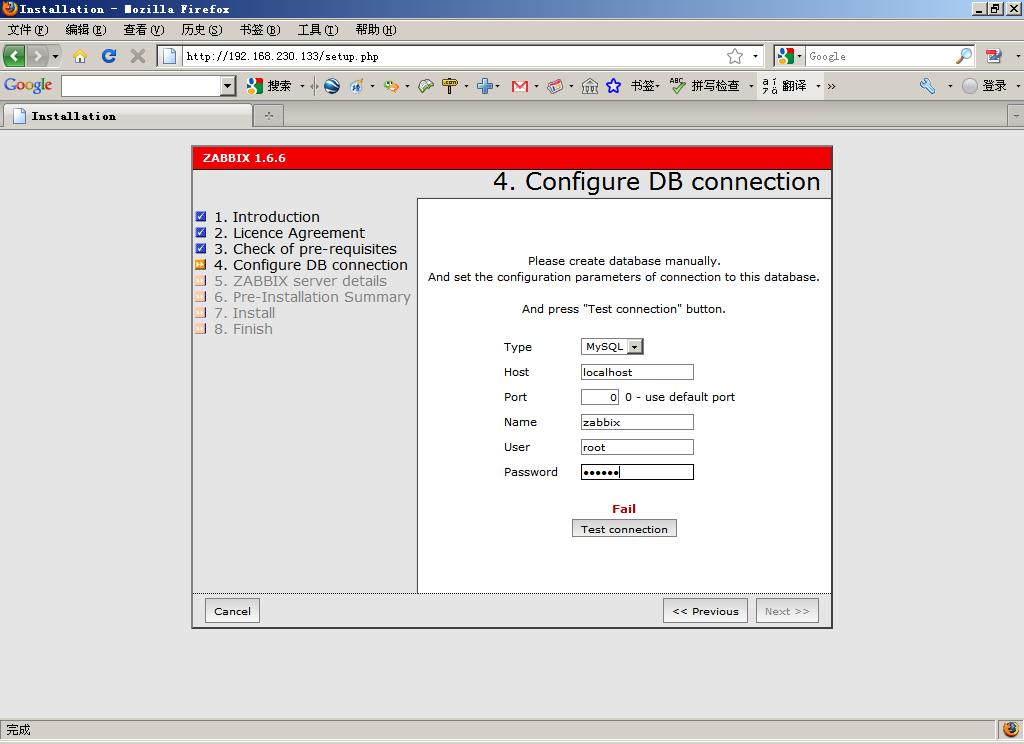Run 拼写检查 spell check
This screenshot has height=744, width=1024.
705,86
